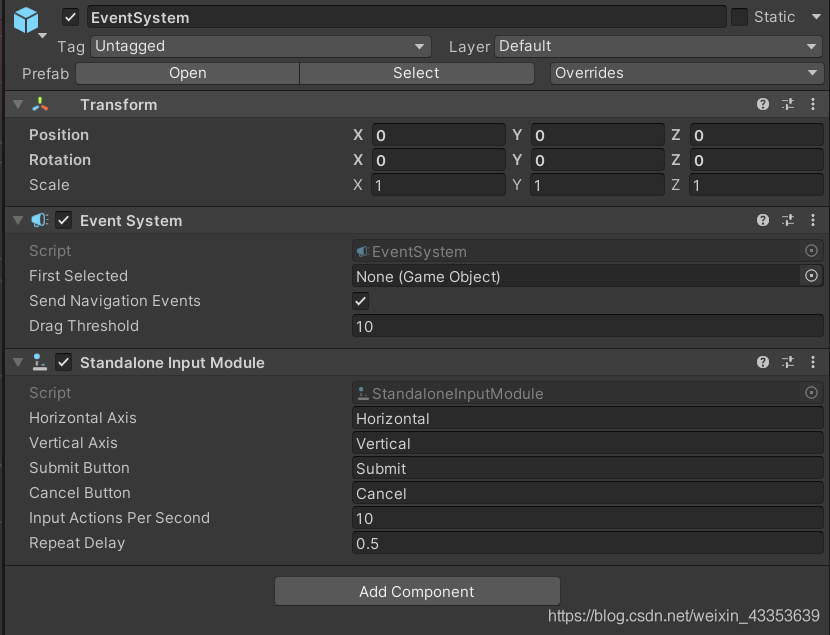The width and height of the screenshot is (830, 635).
Task: Open Transform presets slider icon
Action: [788, 104]
